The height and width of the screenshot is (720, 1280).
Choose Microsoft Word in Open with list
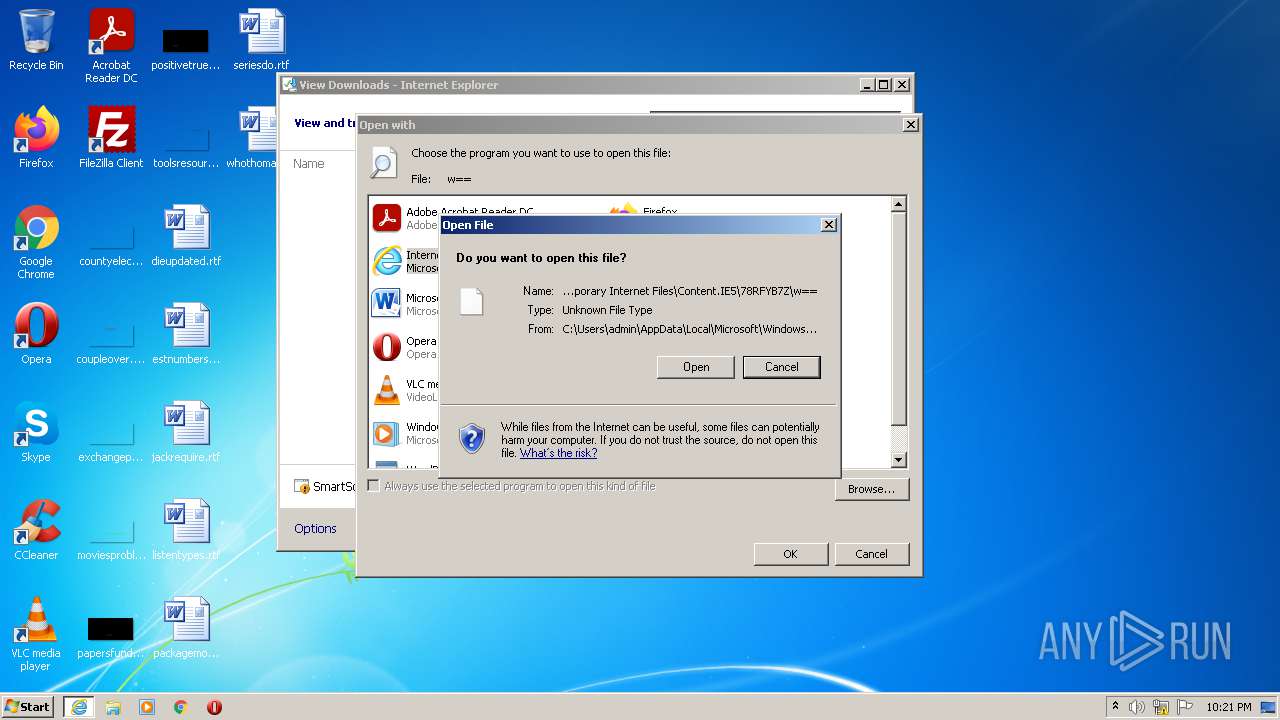[405, 304]
